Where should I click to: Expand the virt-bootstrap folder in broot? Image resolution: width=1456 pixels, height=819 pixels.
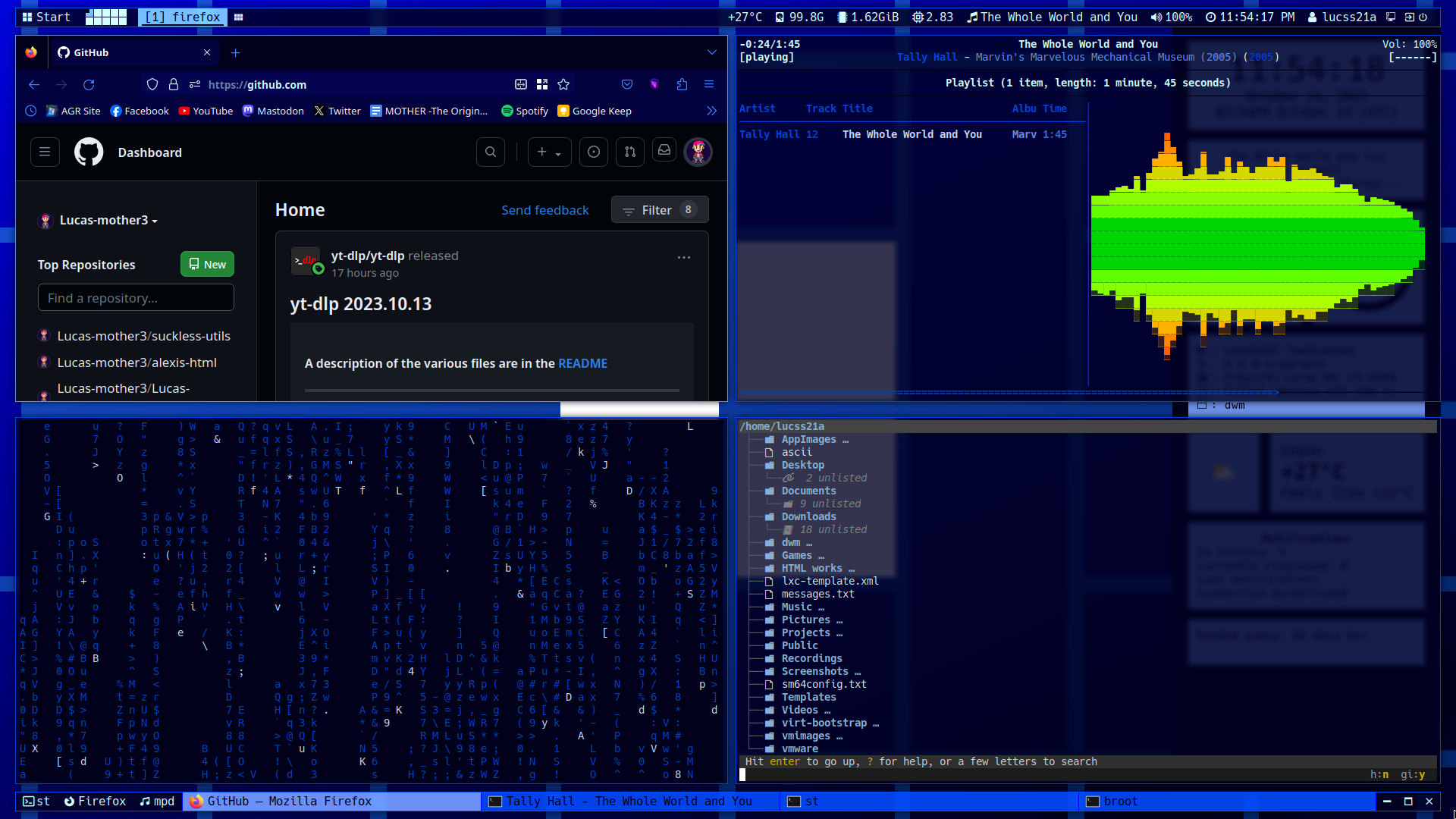[x=824, y=723]
